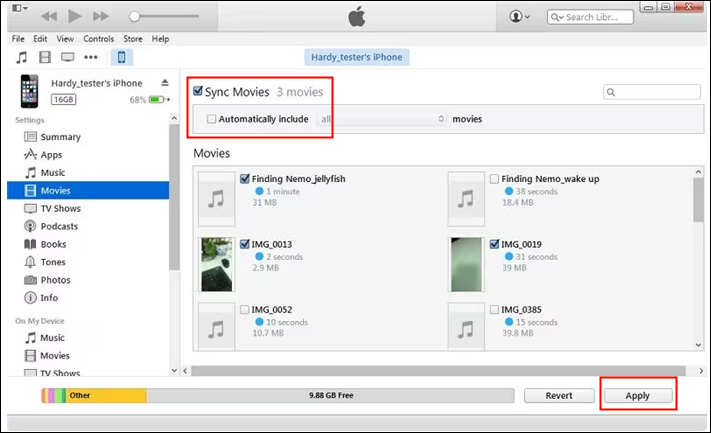The height and width of the screenshot is (433, 711).
Task: Switch to the Music library icon
Action: pyautogui.click(x=21, y=57)
